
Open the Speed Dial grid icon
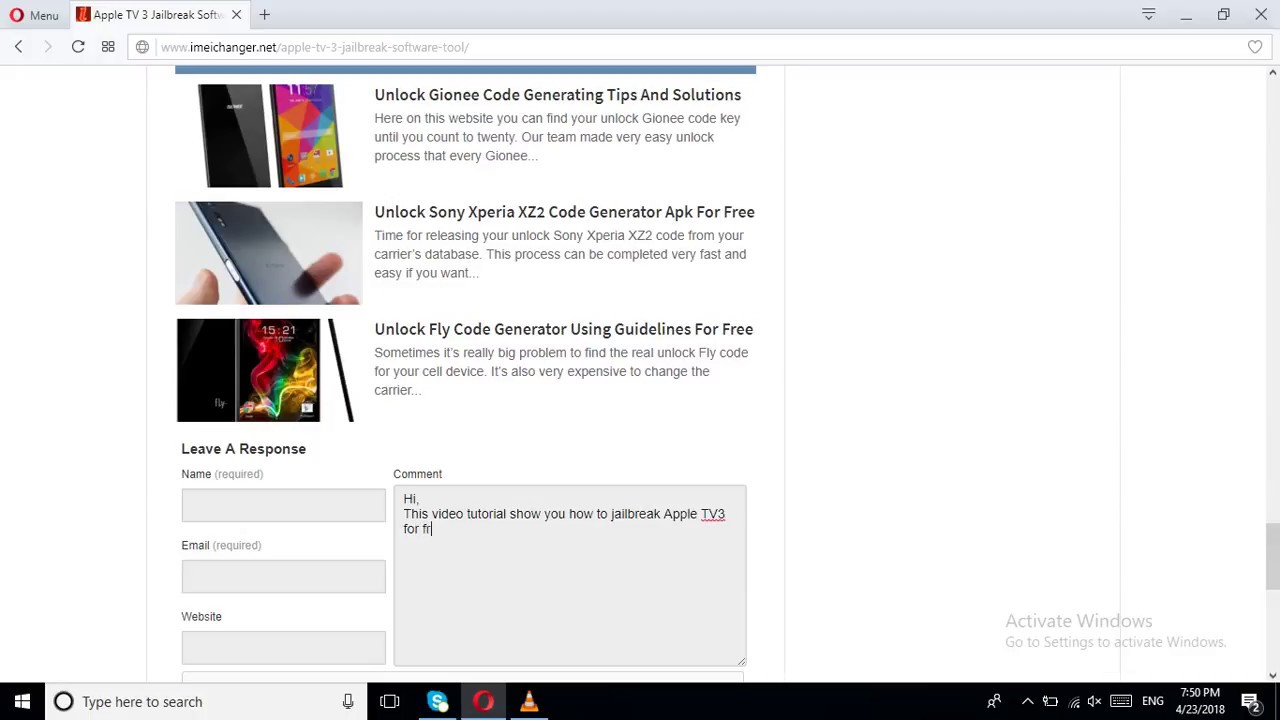click(x=108, y=47)
